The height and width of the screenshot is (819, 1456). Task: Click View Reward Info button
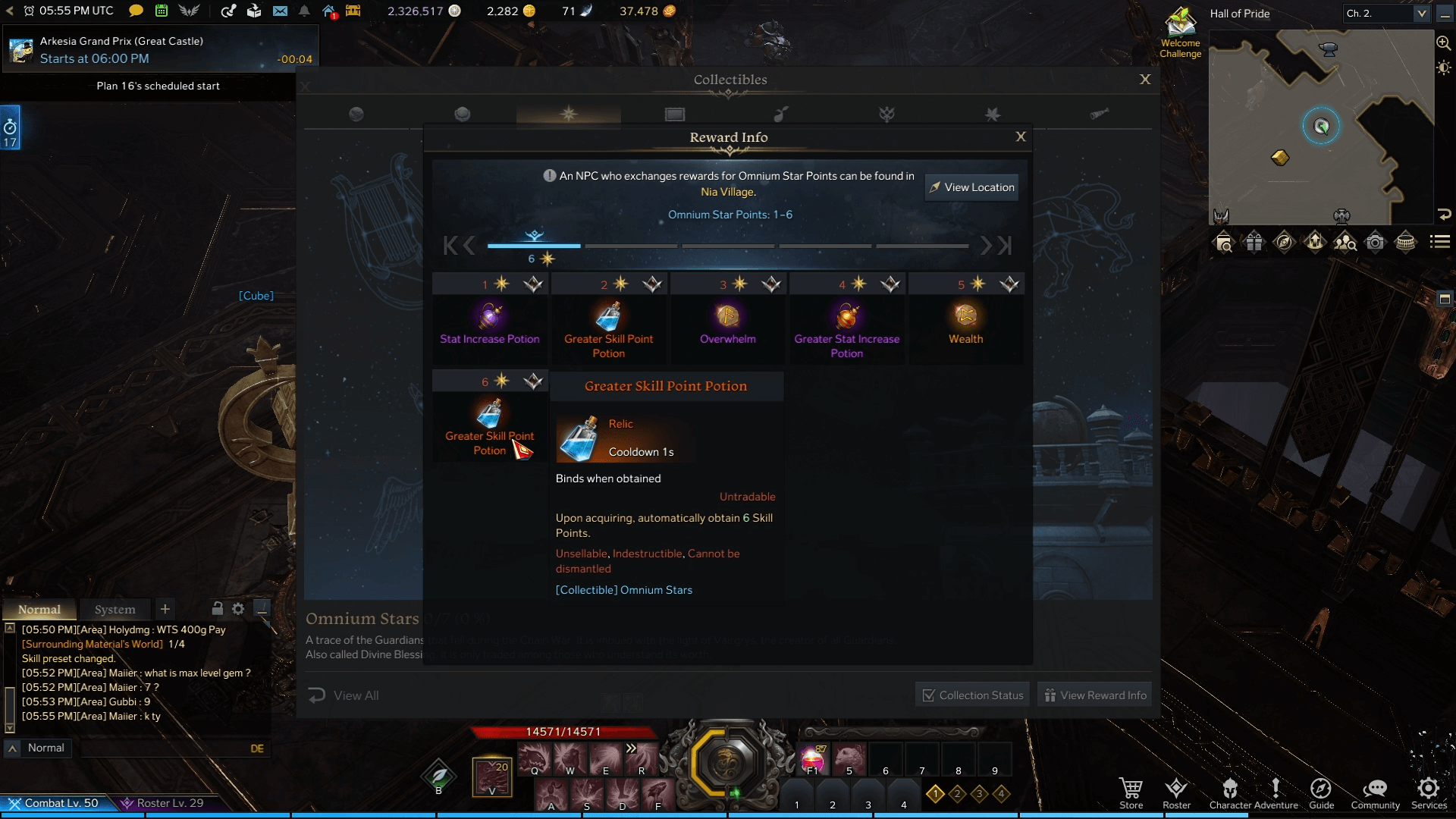[x=1093, y=694]
